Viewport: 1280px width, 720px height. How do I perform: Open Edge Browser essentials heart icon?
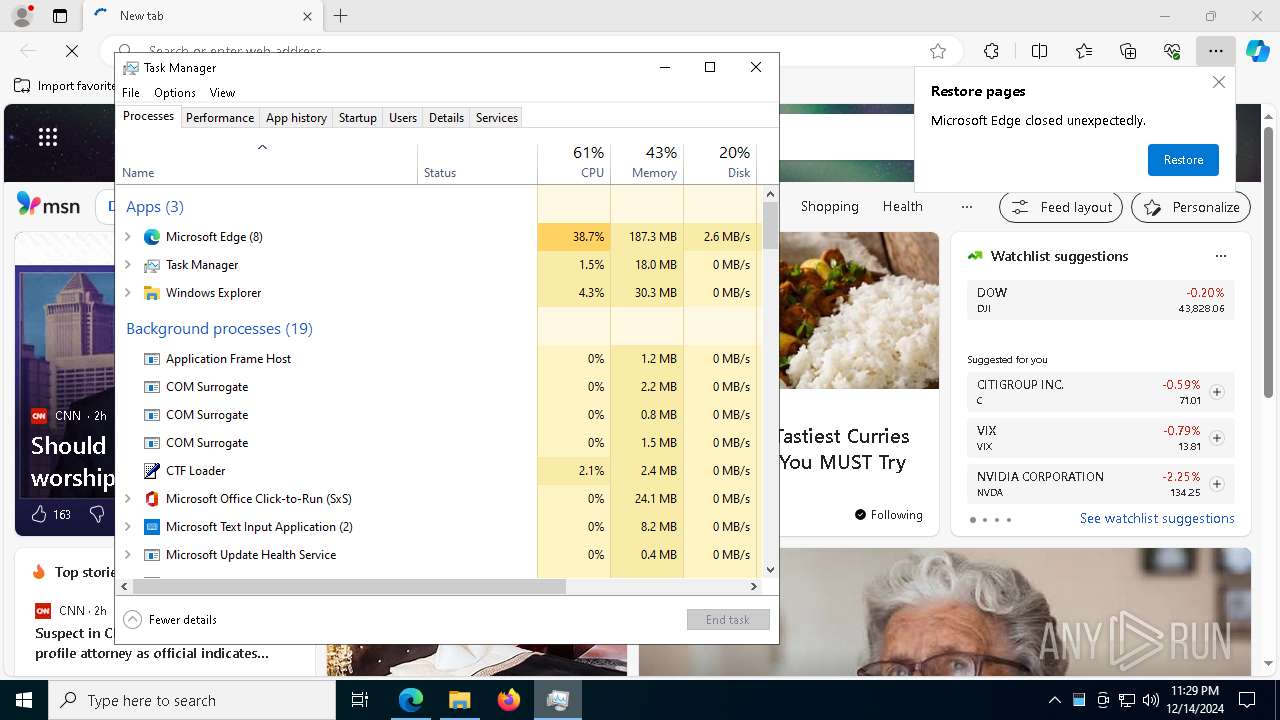point(1172,51)
